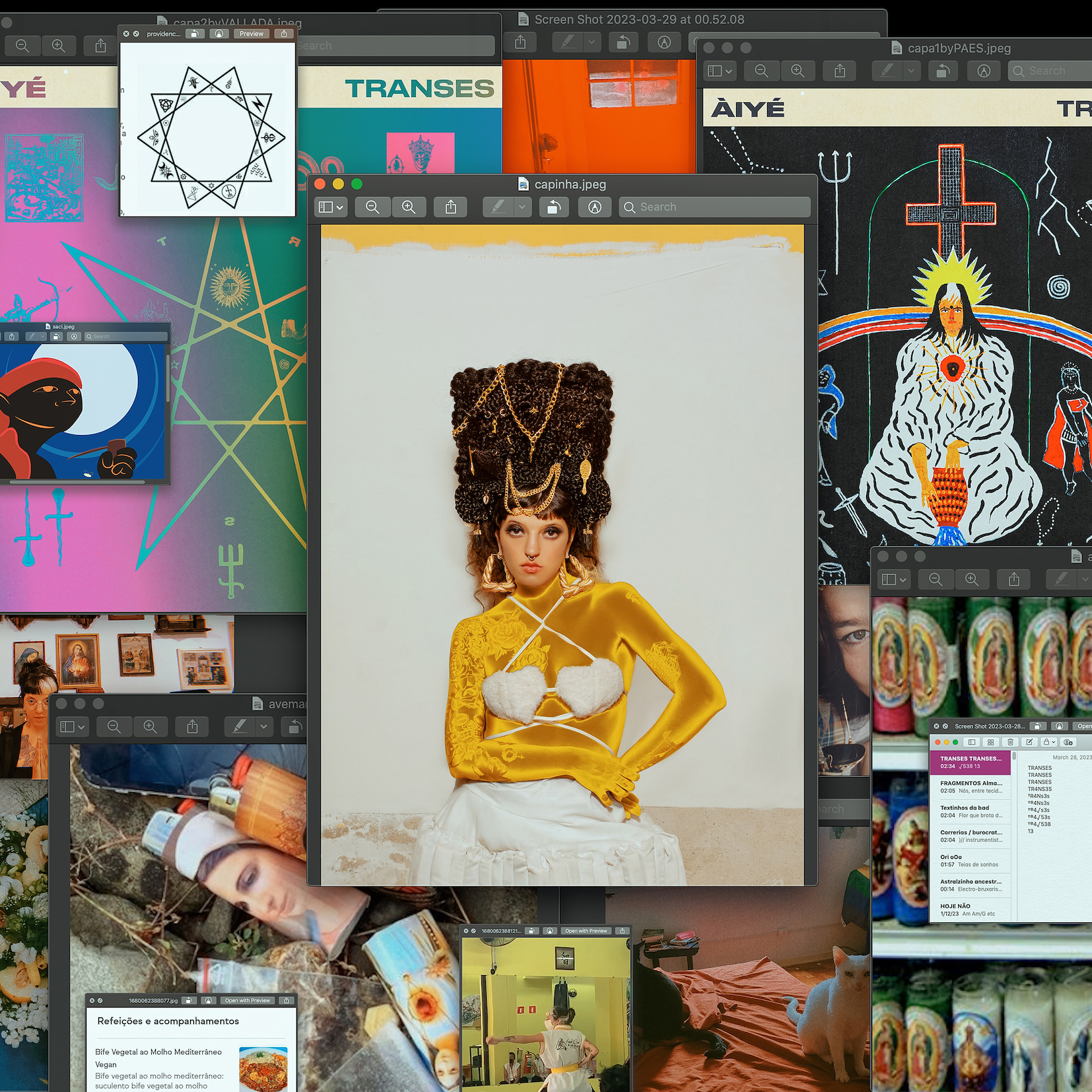Expand highlight options arrow in capinha.jpeg toolbar
Screen dimensions: 1092x1092
point(522,207)
